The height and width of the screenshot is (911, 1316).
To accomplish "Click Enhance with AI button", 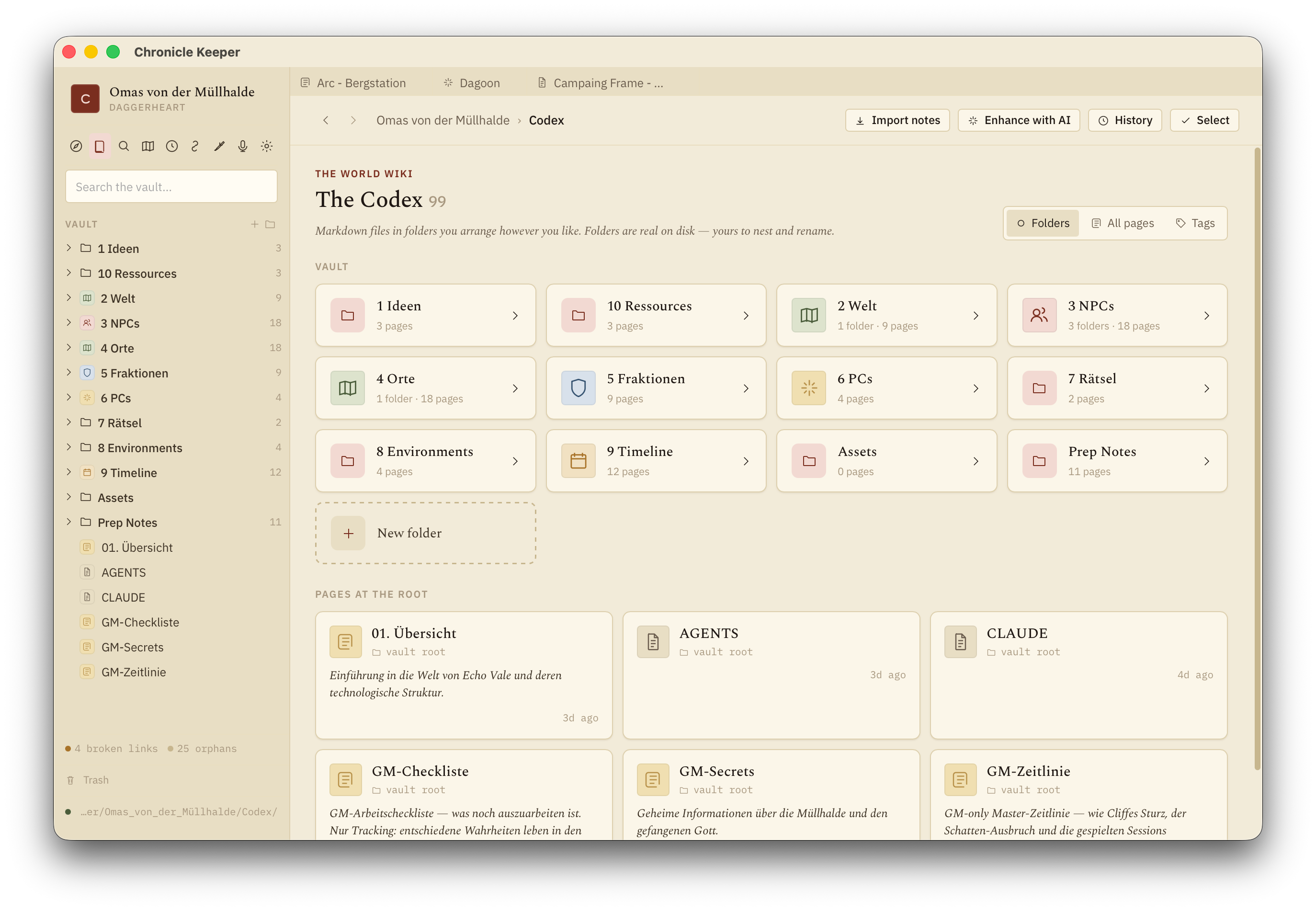I will 1019,120.
